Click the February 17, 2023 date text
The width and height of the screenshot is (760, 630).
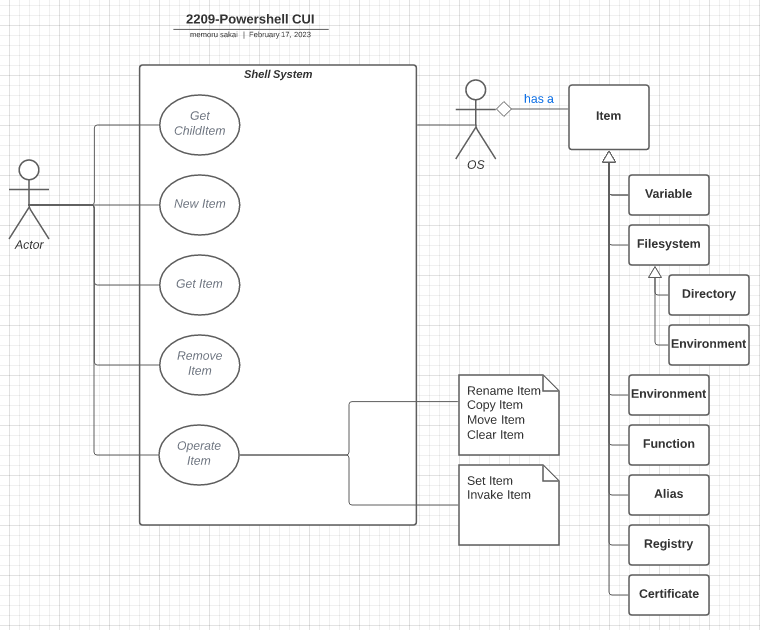tap(280, 34)
